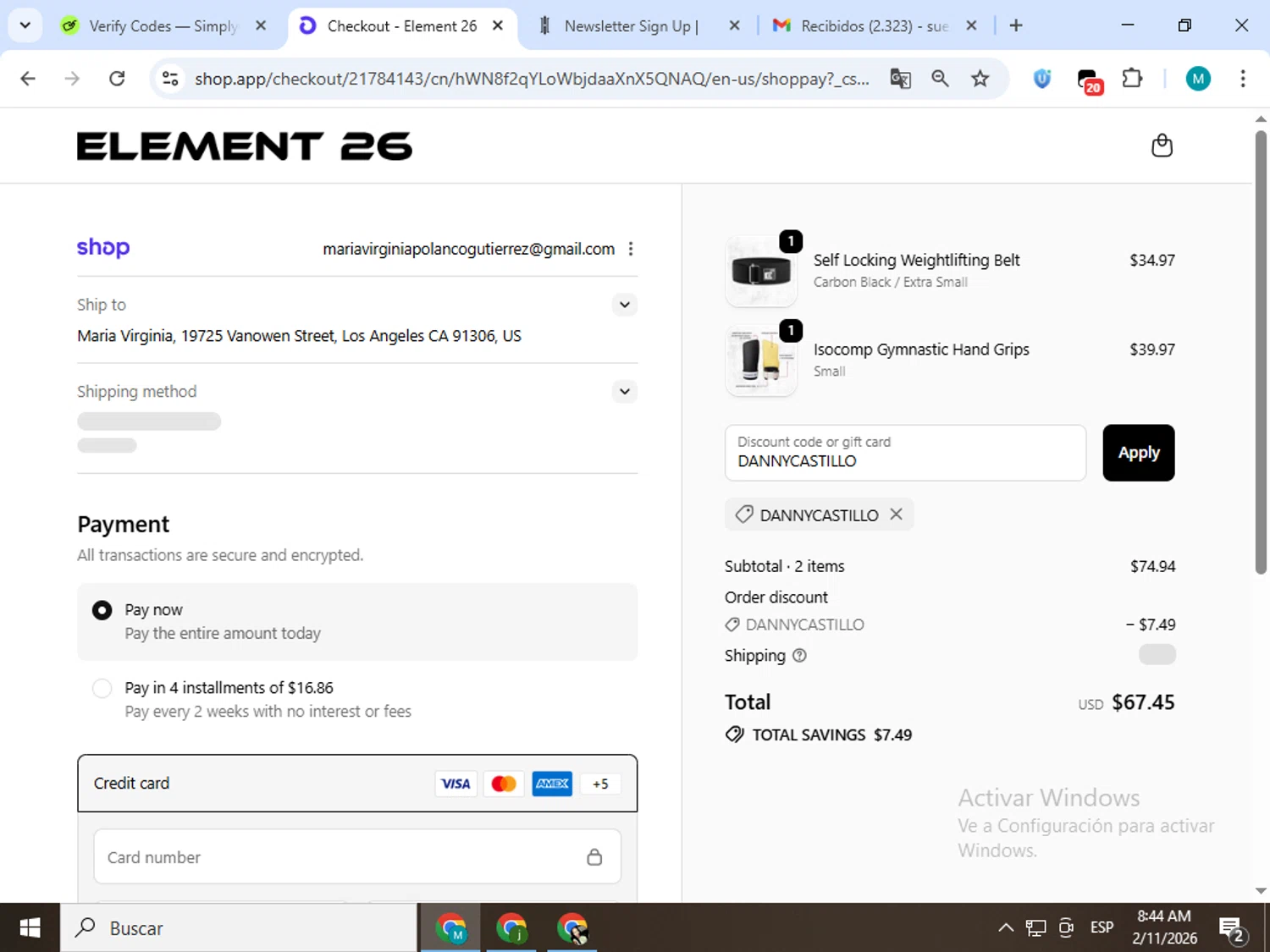Translate this page icon in address bar
This screenshot has width=1270, height=952.
pyautogui.click(x=900, y=79)
